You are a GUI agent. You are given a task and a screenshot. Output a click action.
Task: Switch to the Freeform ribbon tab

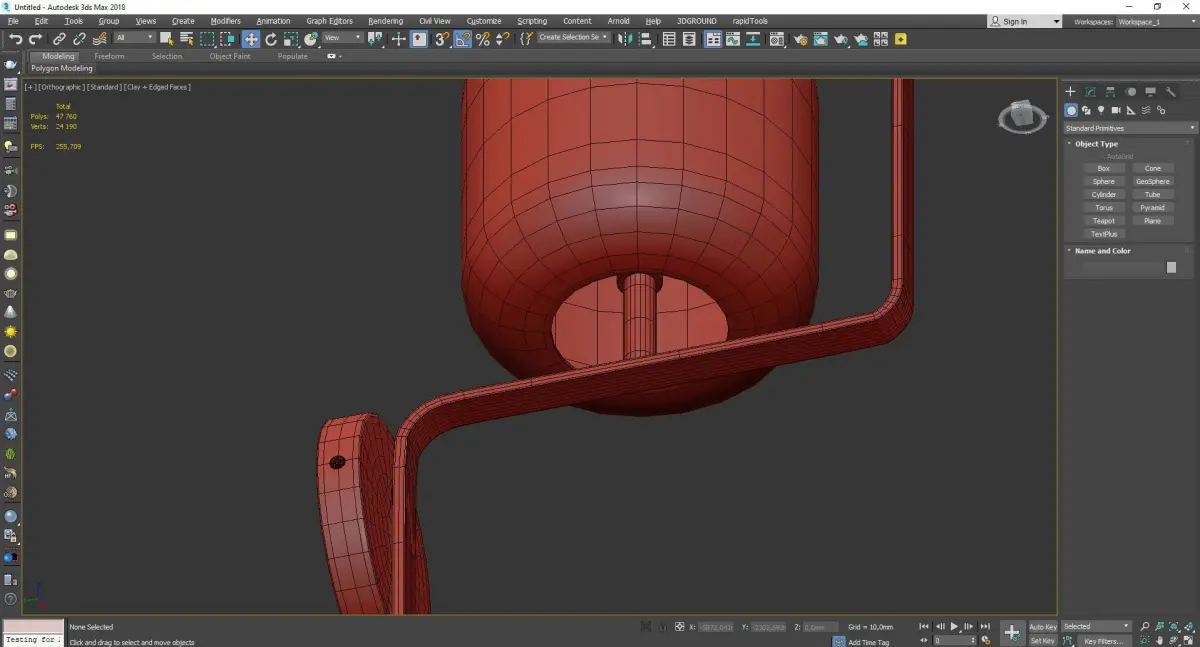[109, 56]
